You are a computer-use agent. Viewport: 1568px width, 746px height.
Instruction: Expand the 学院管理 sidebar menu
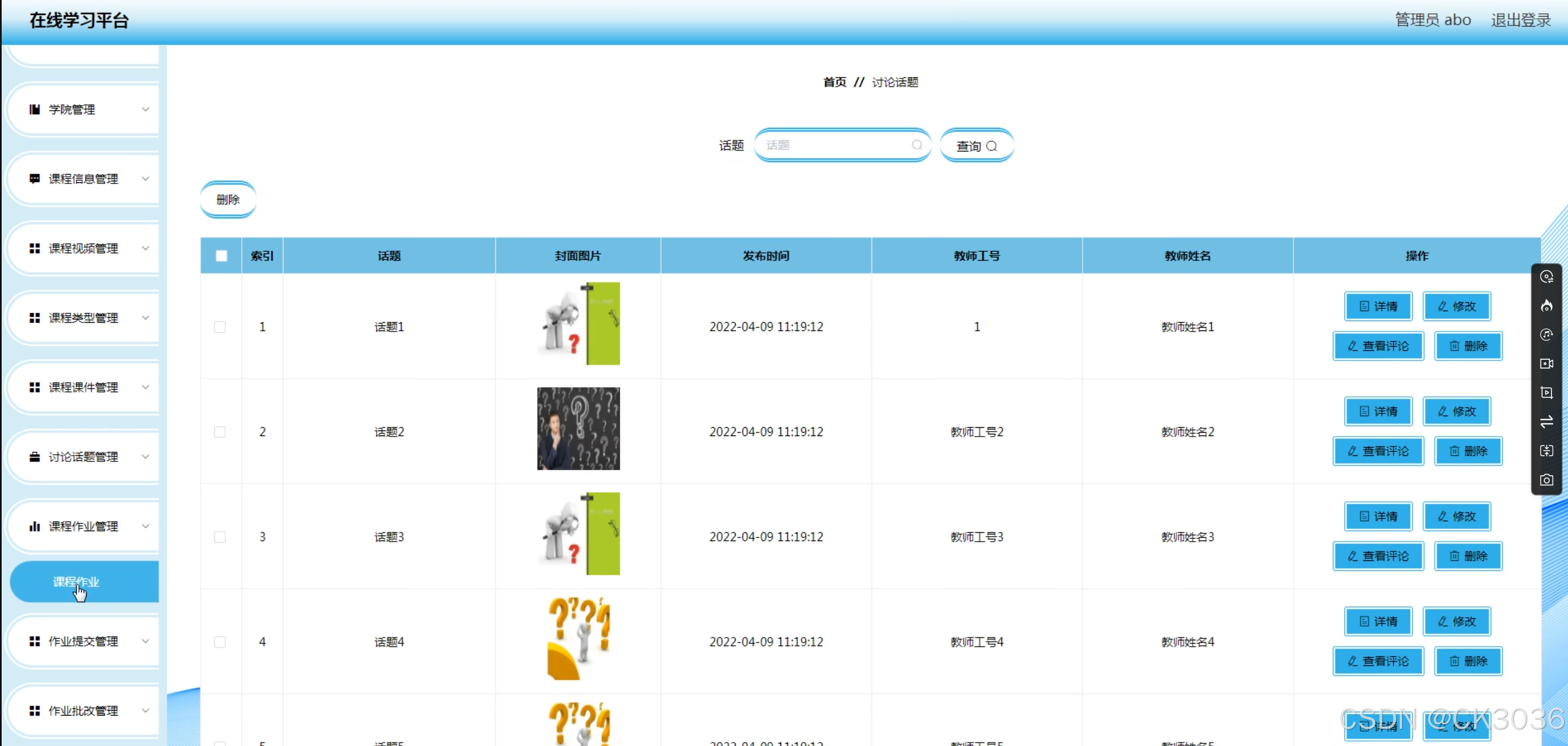point(85,109)
